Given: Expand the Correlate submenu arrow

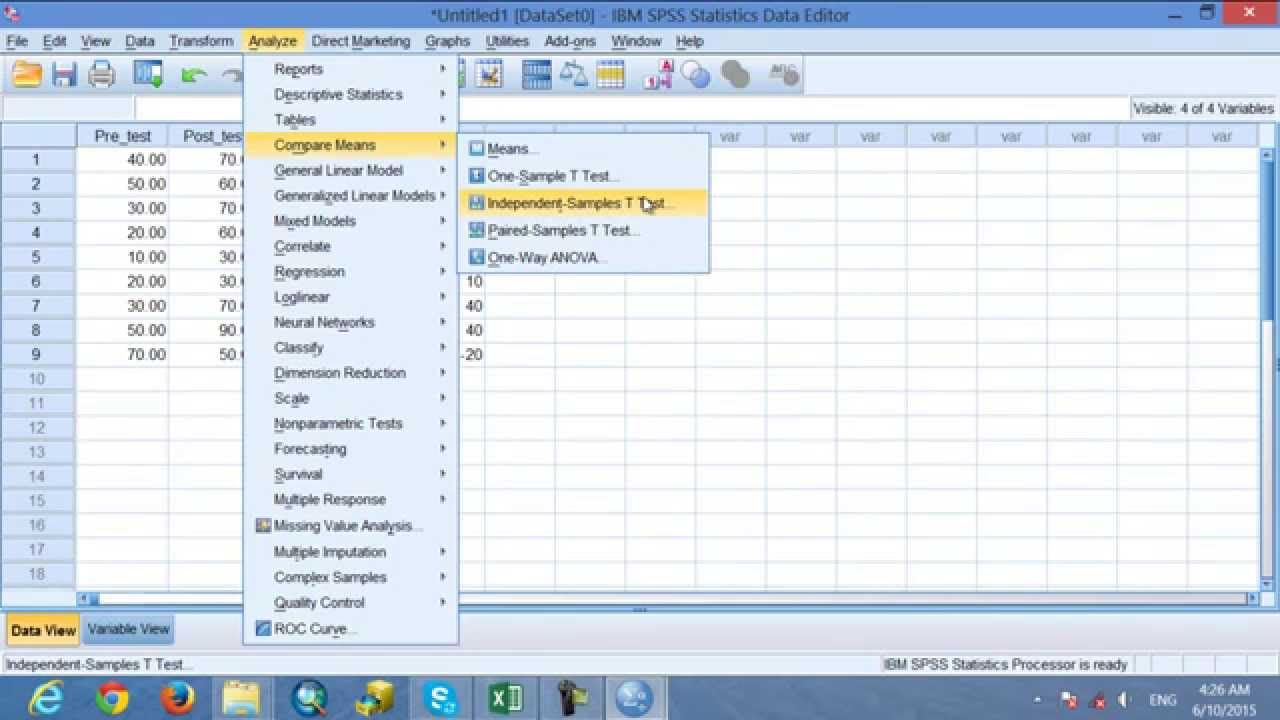Looking at the screenshot, I should pyautogui.click(x=442, y=246).
